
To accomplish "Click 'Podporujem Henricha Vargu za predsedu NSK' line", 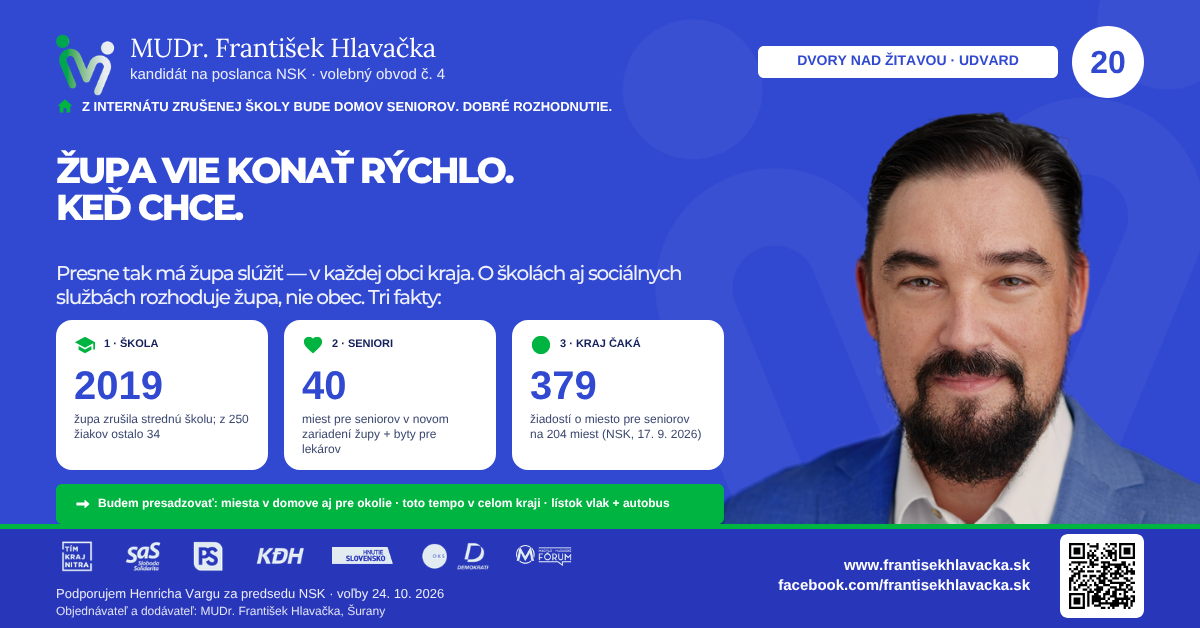I will point(250,594).
